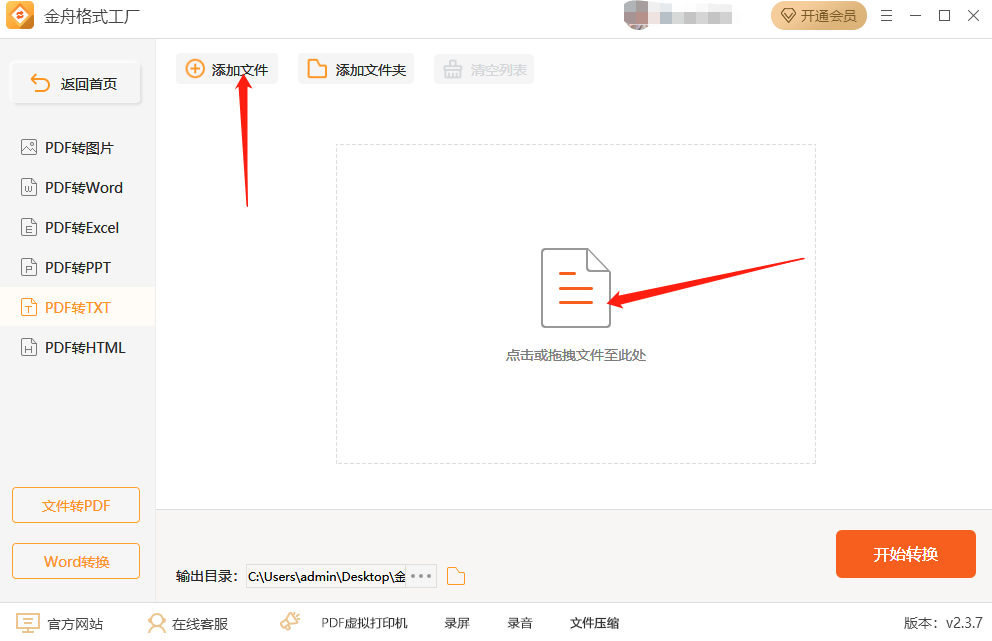This screenshot has height=641, width=992.
Task: Open PDF虚拟打印机 link
Action: [364, 623]
